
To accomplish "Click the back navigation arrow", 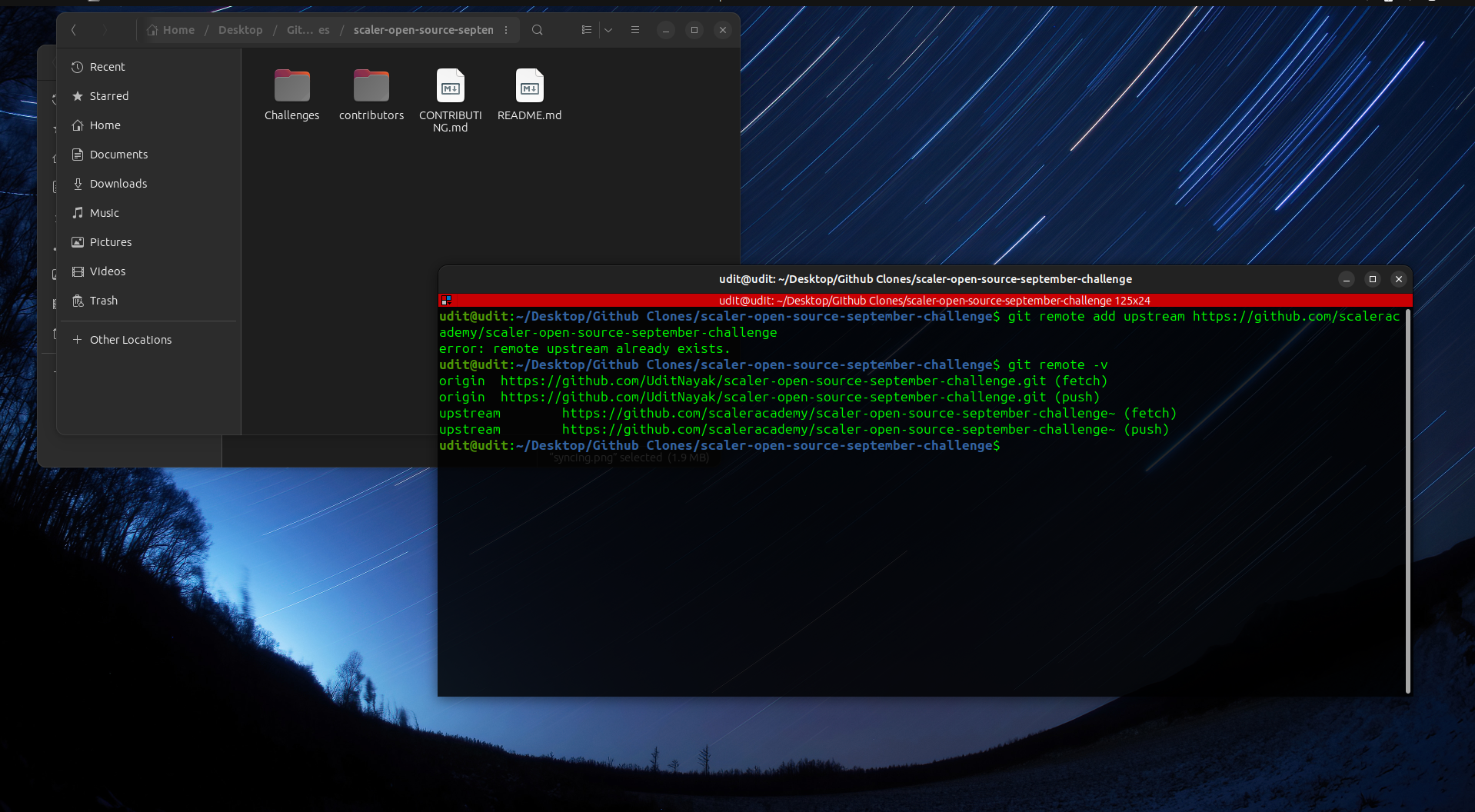I will click(x=75, y=30).
